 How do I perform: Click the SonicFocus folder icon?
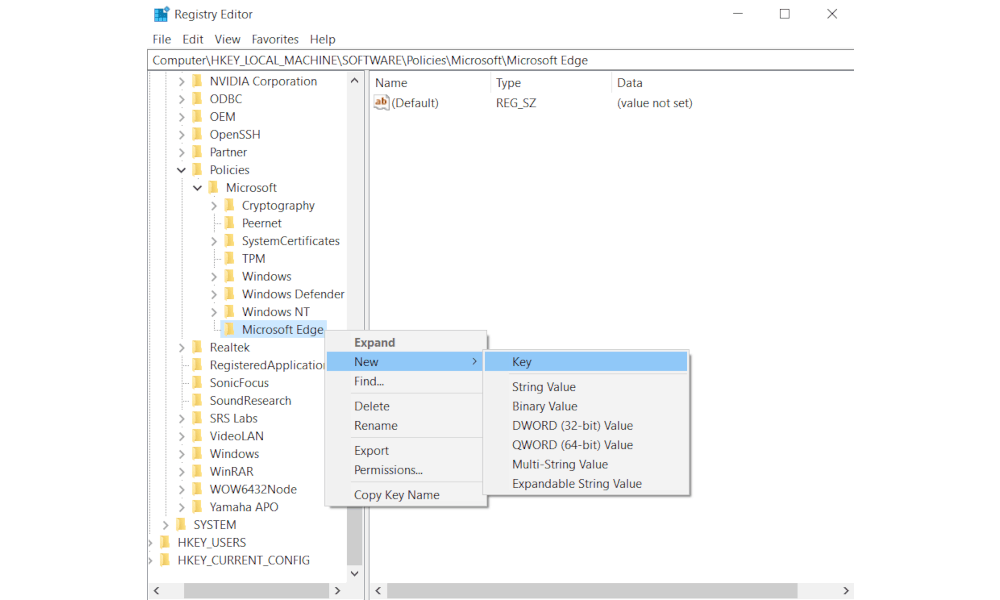pos(197,383)
